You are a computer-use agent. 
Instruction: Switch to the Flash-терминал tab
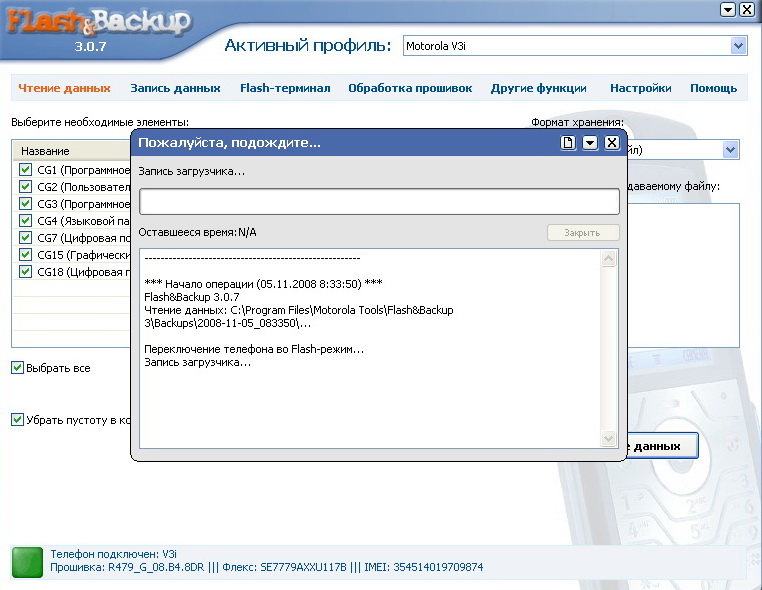click(x=285, y=88)
